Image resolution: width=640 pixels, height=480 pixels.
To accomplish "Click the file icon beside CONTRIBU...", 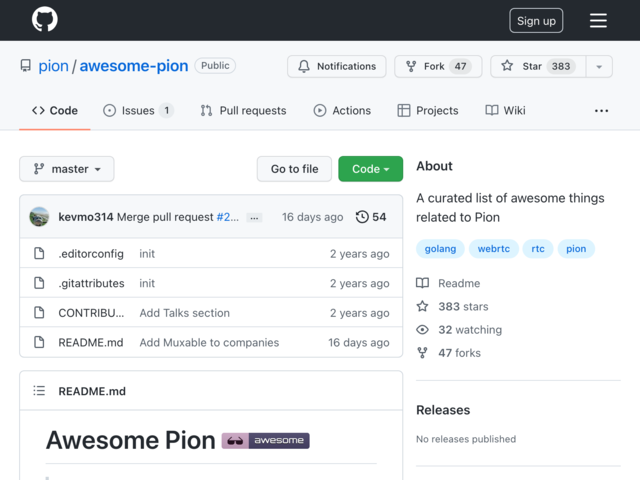I will pos(39,313).
